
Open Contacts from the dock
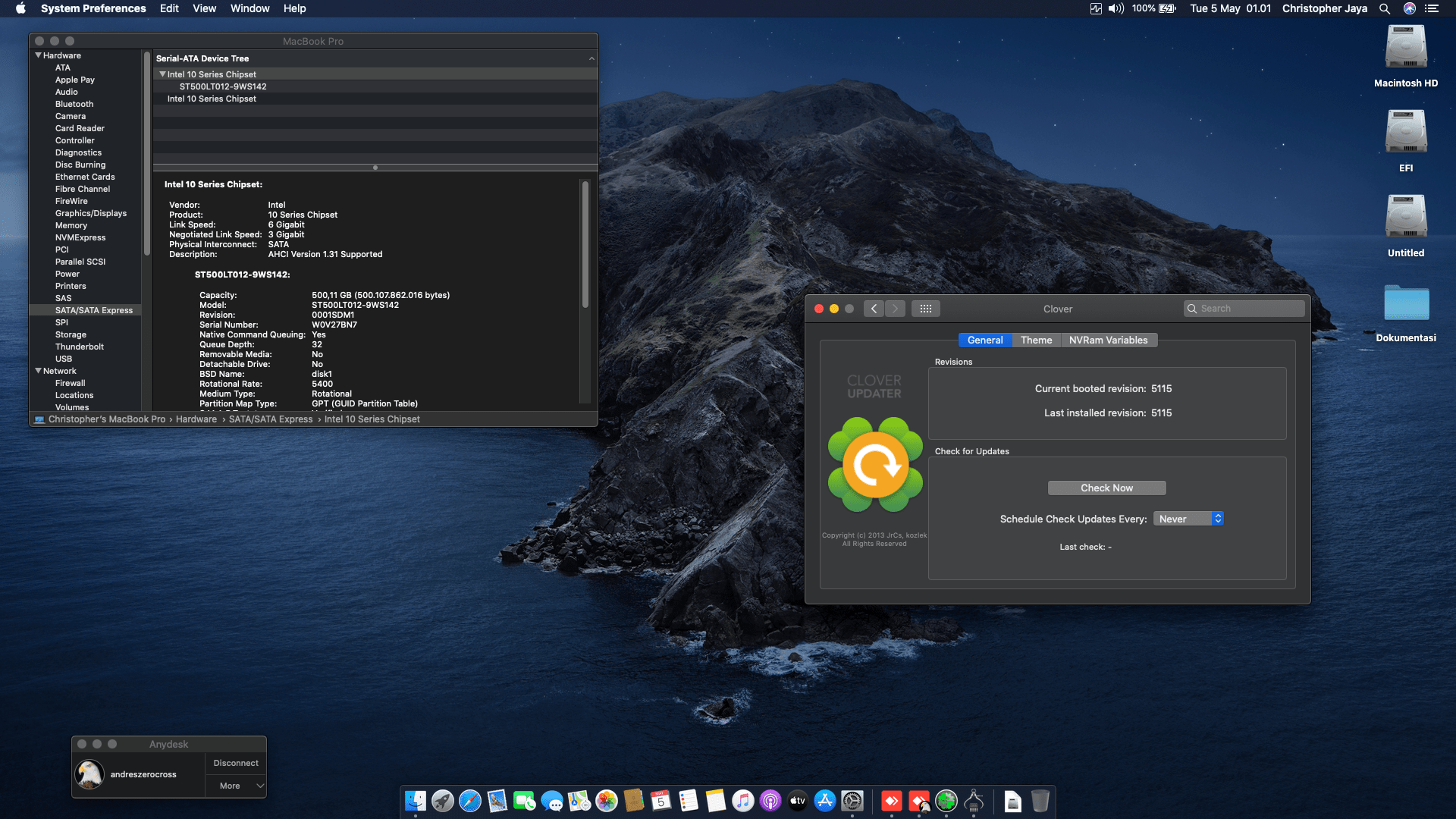634,801
